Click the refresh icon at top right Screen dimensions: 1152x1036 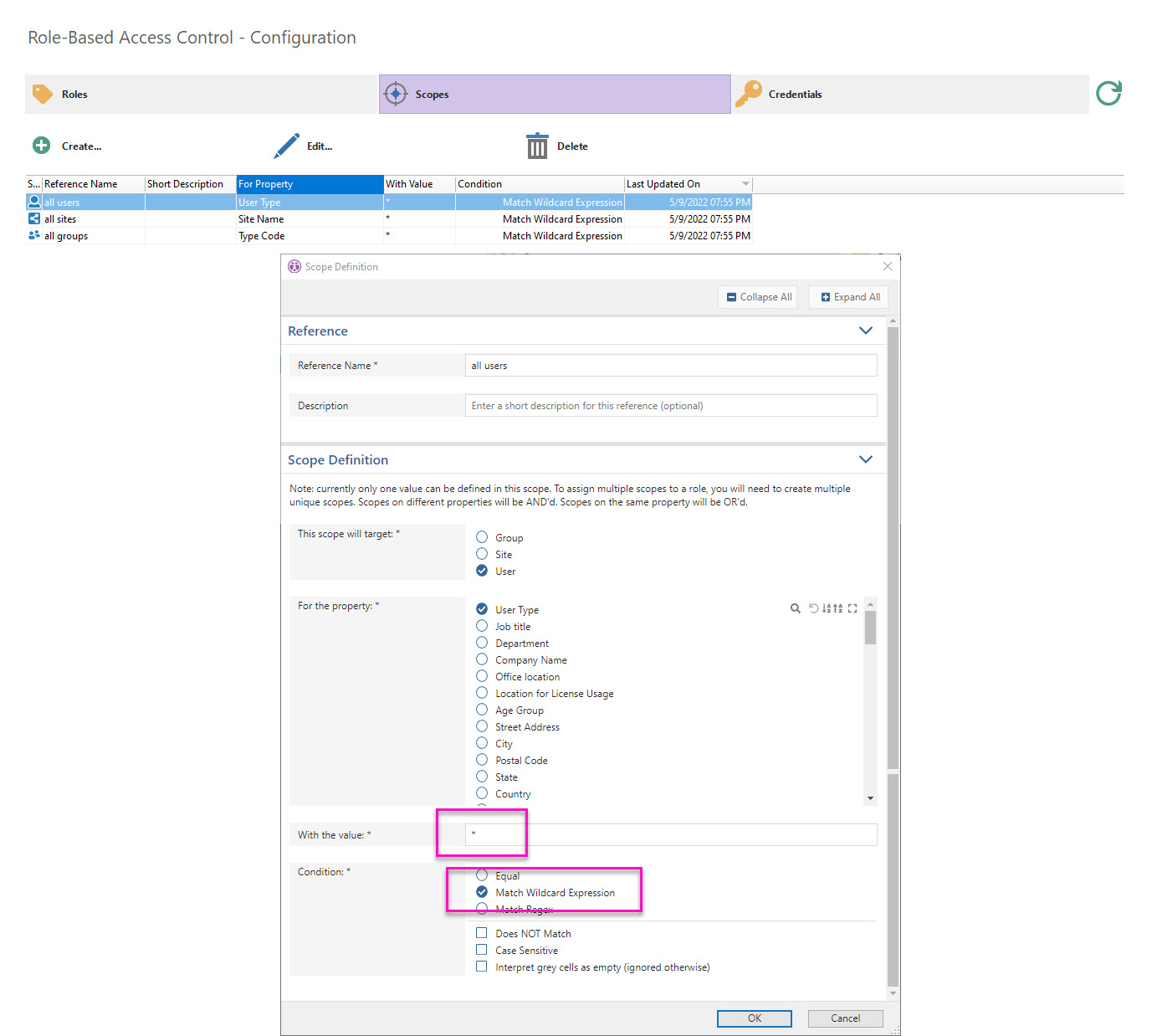point(1108,93)
